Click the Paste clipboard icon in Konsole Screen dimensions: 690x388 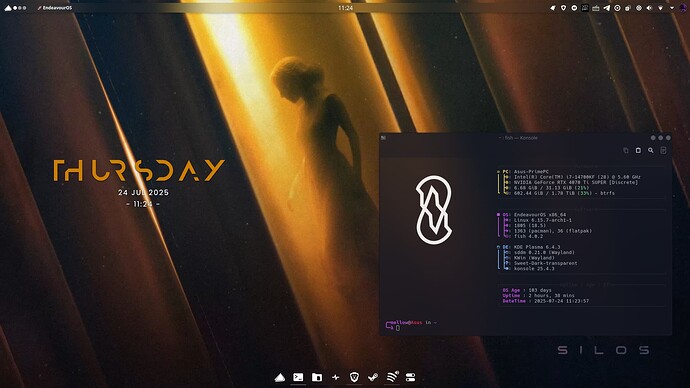tap(638, 150)
